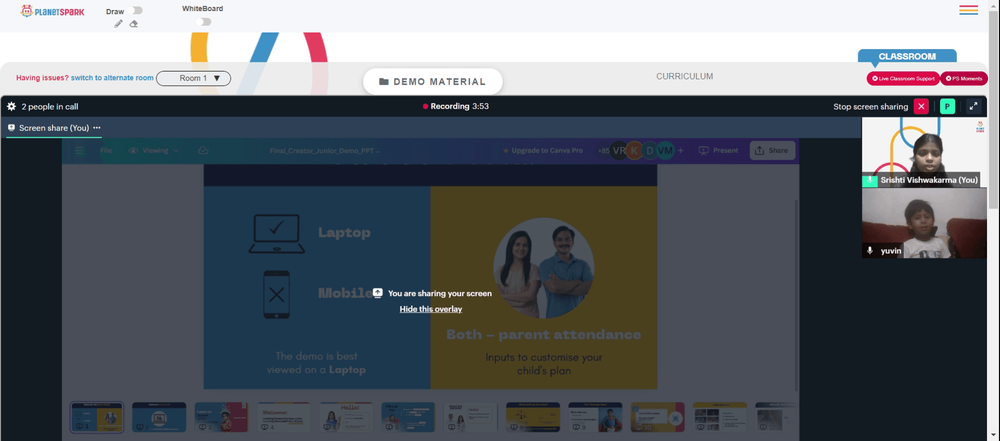Toggle the Draw switch
Image resolution: width=1000 pixels, height=441 pixels.
[x=135, y=10]
